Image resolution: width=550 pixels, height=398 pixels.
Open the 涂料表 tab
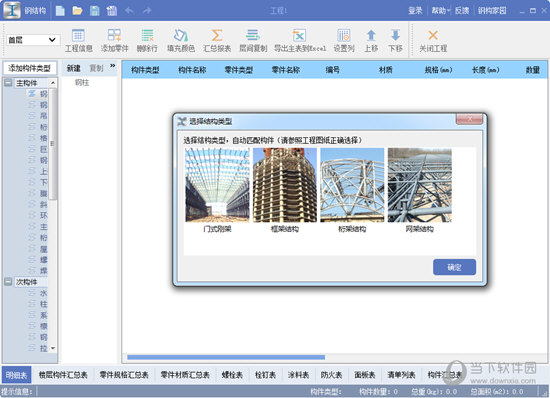[x=299, y=375]
